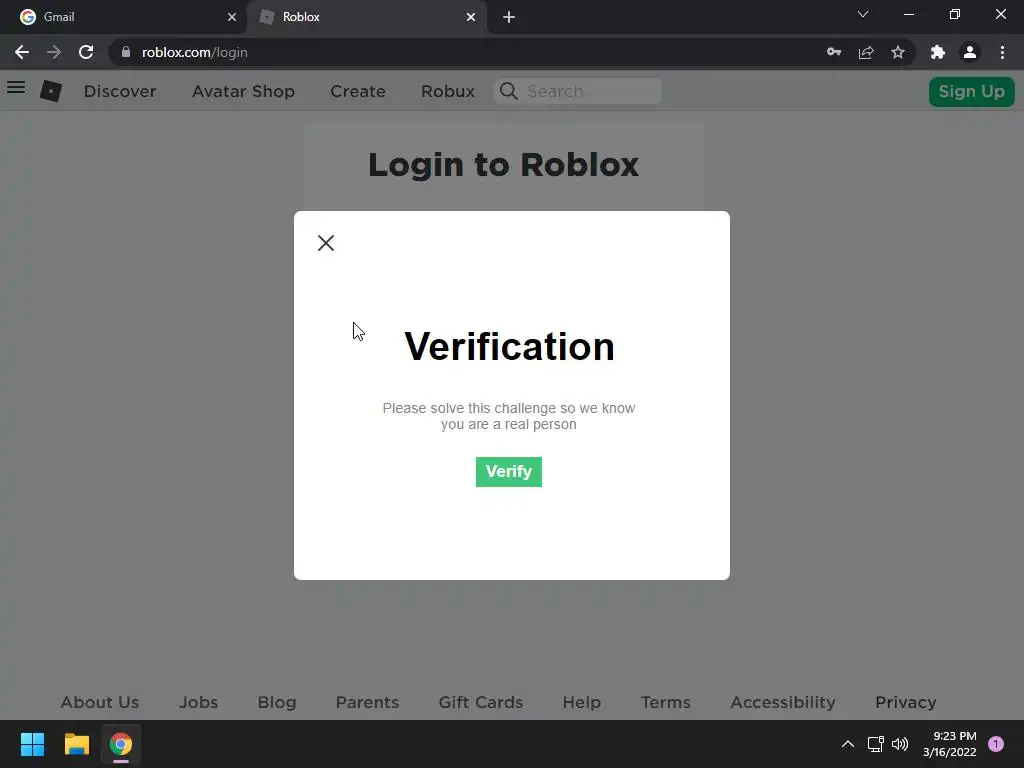1024x768 pixels.
Task: Open the Roblox hamburger navigation menu
Action: point(16,87)
